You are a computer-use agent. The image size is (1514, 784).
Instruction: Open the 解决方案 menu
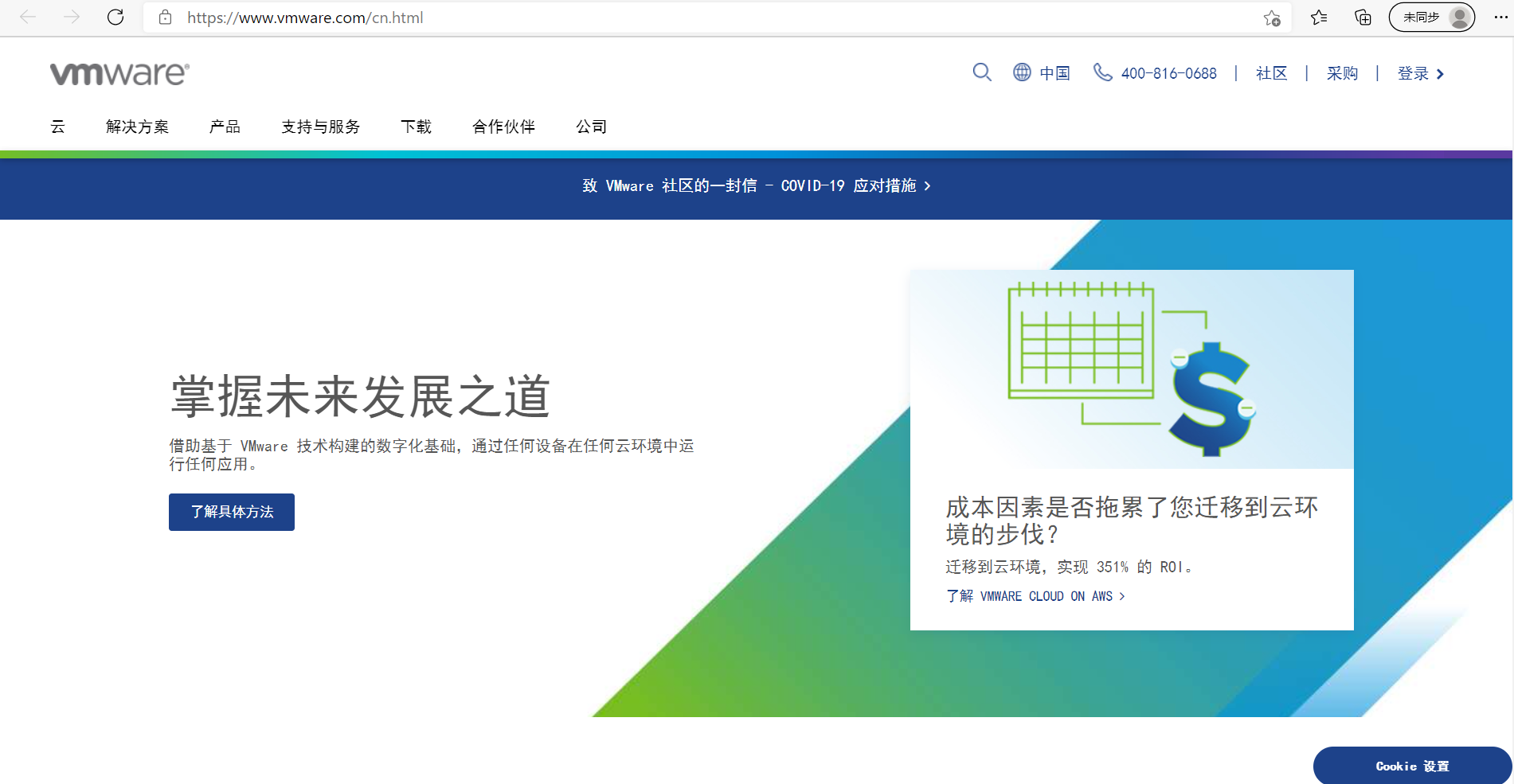tap(136, 126)
